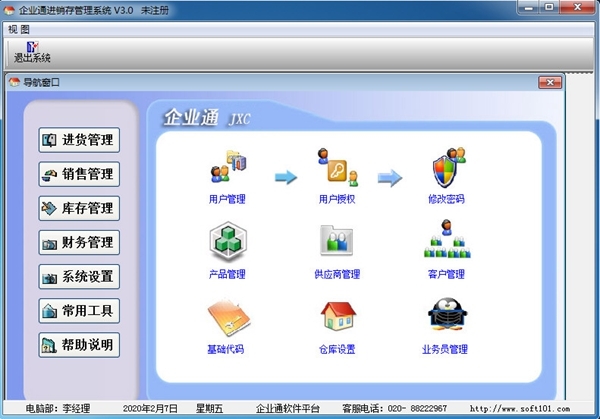Open the 修改密码 shield icon
Screen dimensions: 600x419
pos(448,167)
